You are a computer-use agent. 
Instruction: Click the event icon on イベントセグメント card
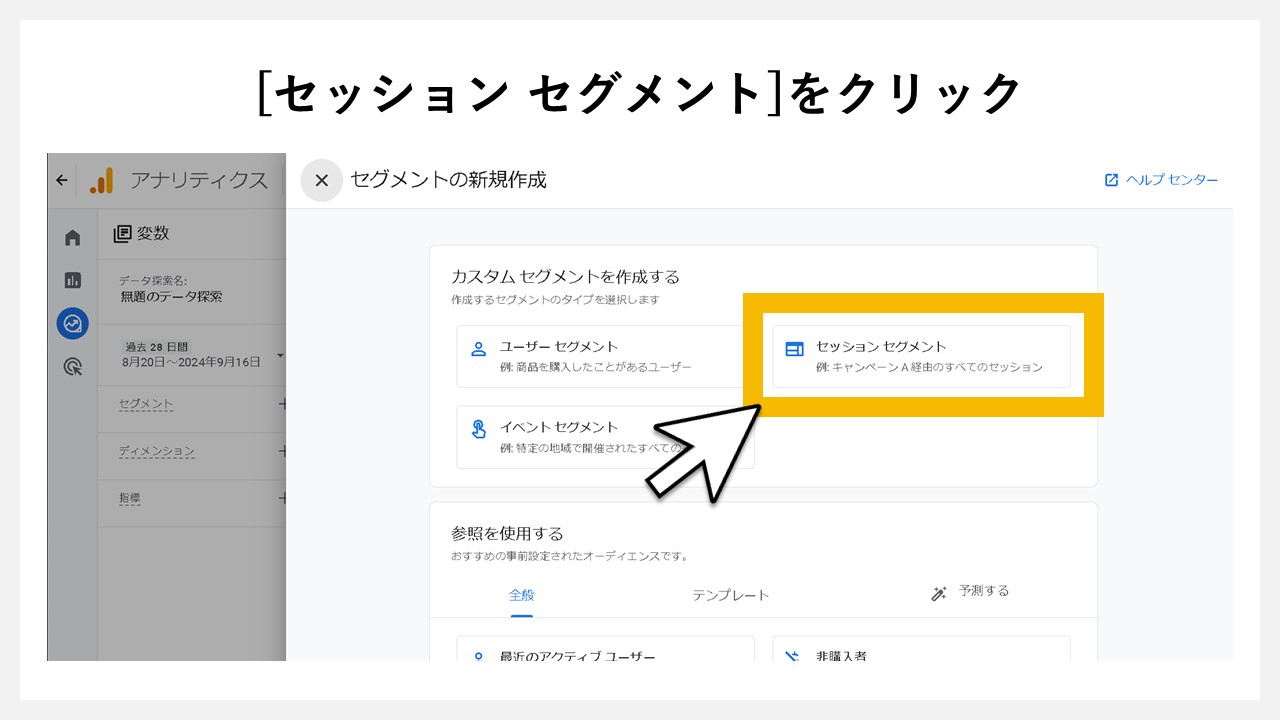point(480,427)
